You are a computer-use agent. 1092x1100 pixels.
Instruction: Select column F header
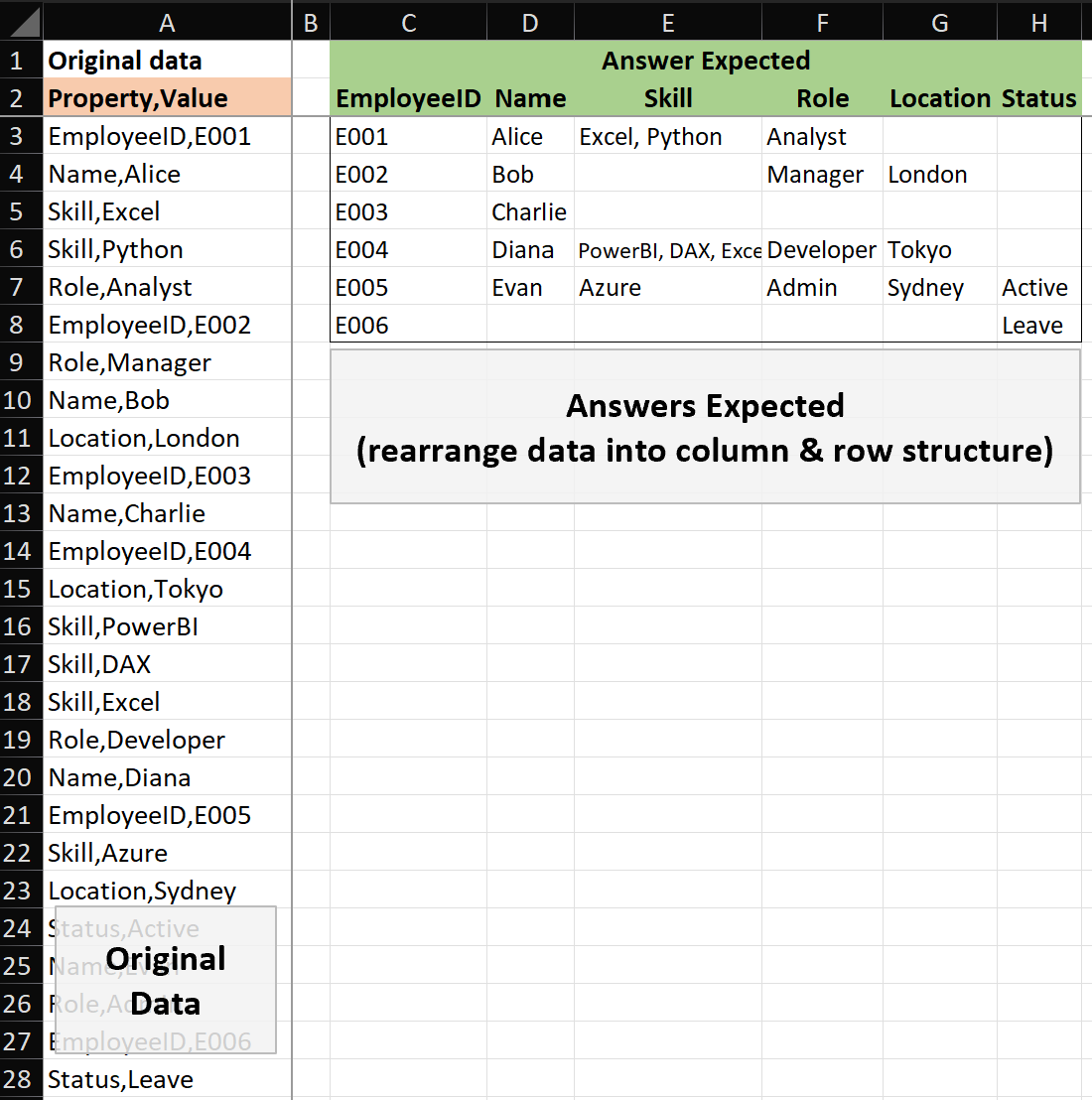tap(822, 22)
